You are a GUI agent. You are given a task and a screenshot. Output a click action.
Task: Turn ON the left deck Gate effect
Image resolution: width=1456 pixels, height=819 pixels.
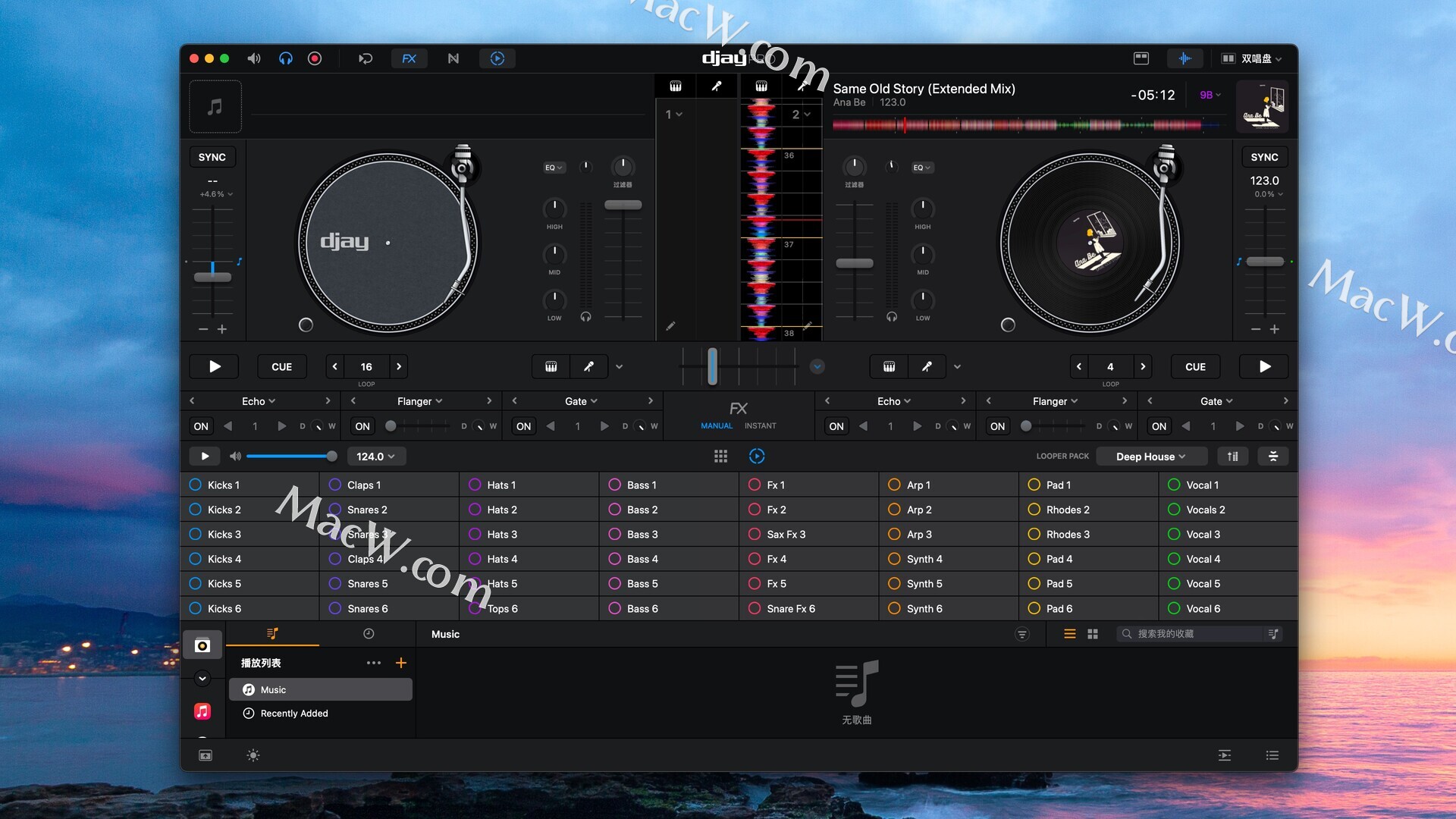(523, 426)
